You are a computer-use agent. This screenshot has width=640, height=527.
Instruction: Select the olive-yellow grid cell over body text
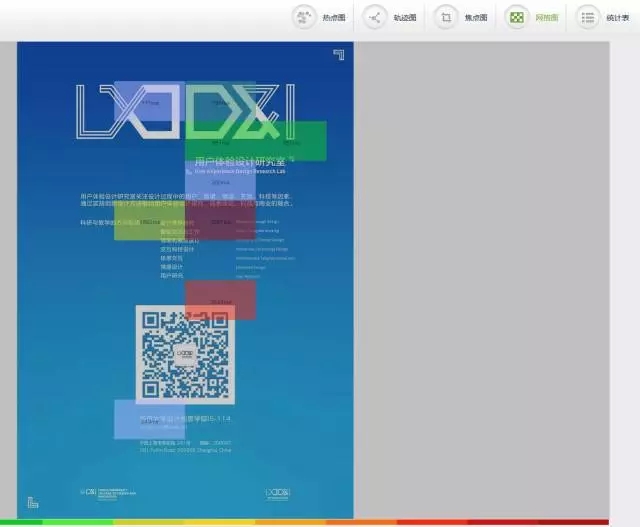click(x=149, y=220)
